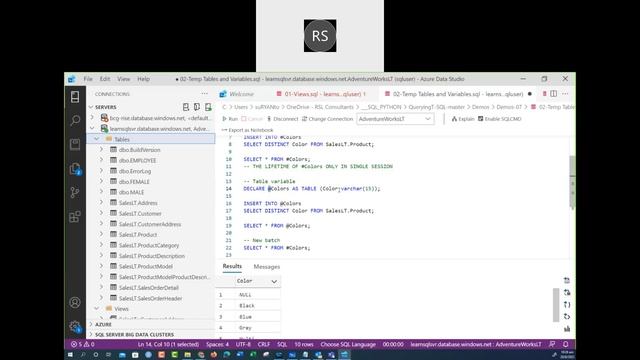Toggle Enable SQLCMD mode
This screenshot has height=360, width=640.
pos(500,119)
